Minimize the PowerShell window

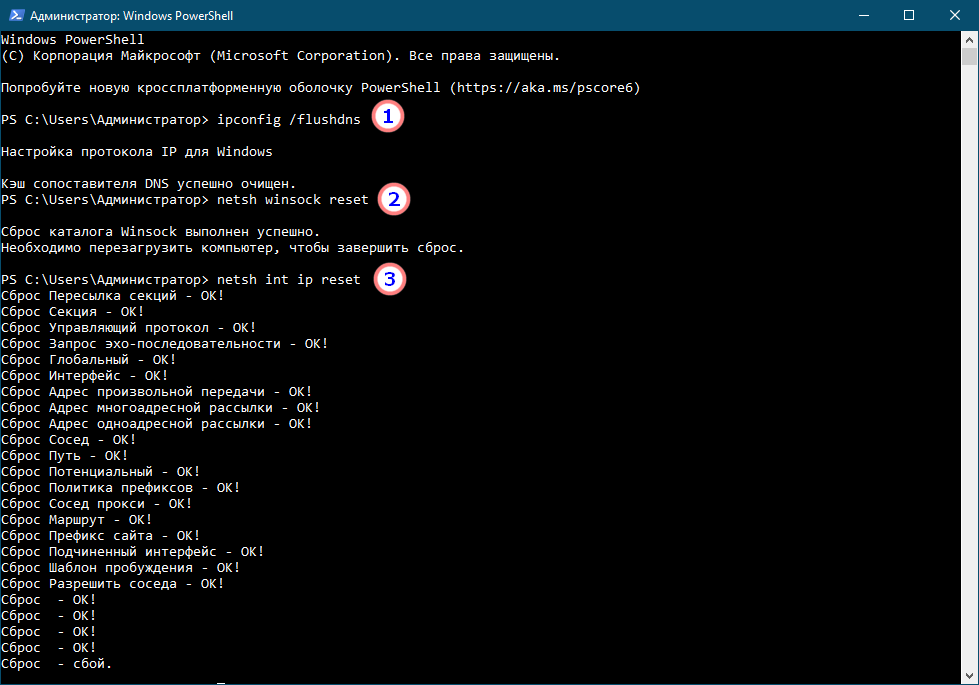pyautogui.click(x=862, y=15)
